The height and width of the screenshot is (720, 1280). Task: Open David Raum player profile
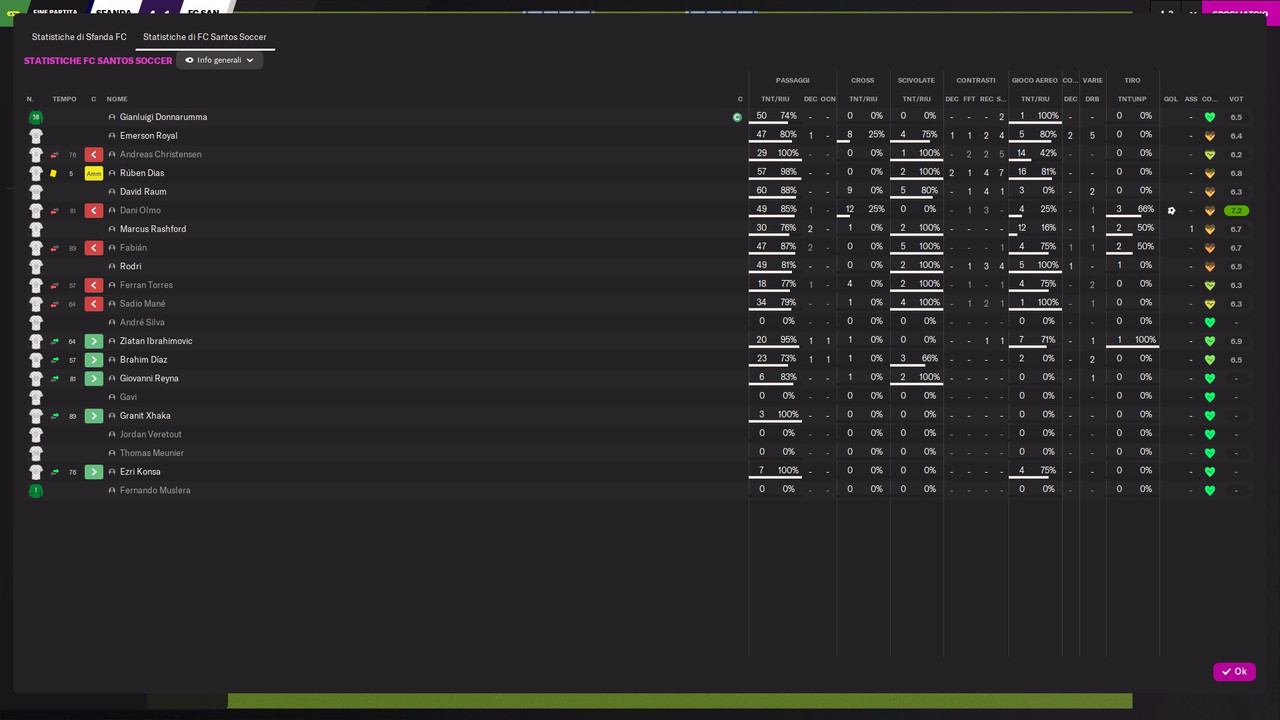143,192
